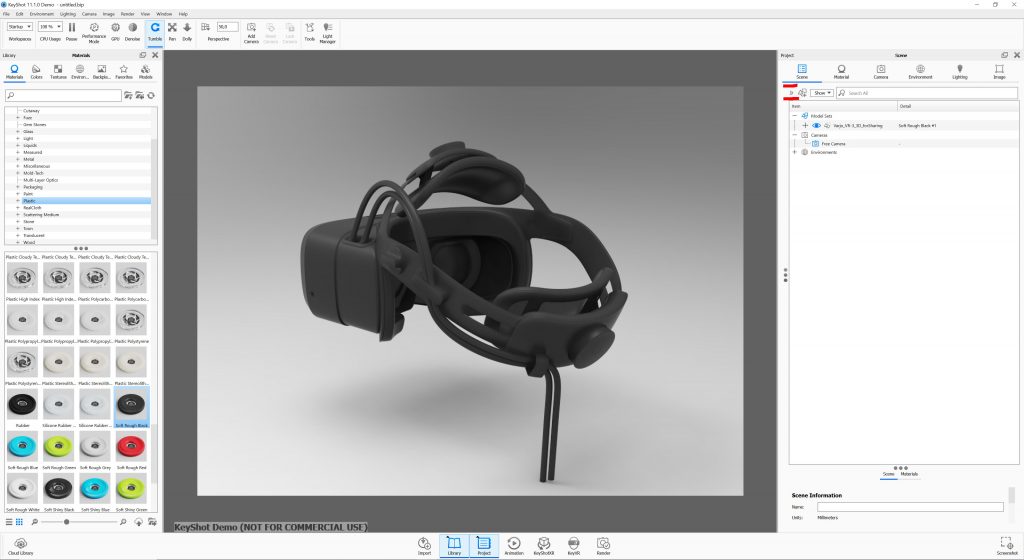The width and height of the screenshot is (1024, 560).
Task: Click the Import button
Action: point(424,545)
